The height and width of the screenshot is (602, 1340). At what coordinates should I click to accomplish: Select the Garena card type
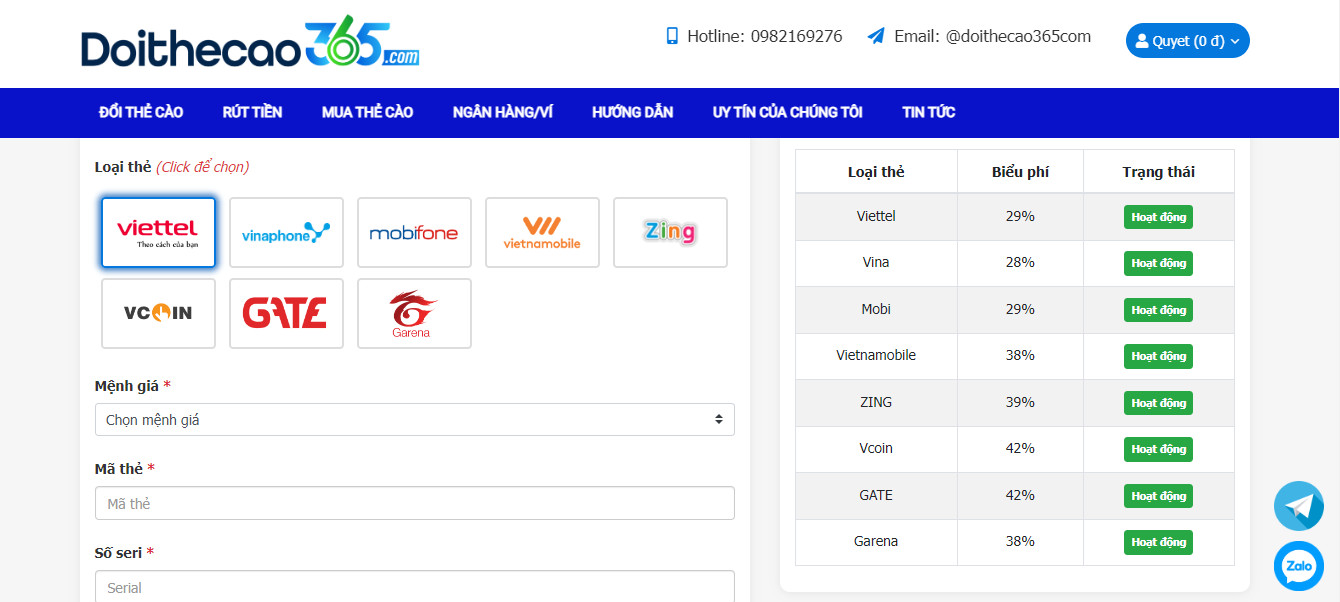pyautogui.click(x=414, y=313)
